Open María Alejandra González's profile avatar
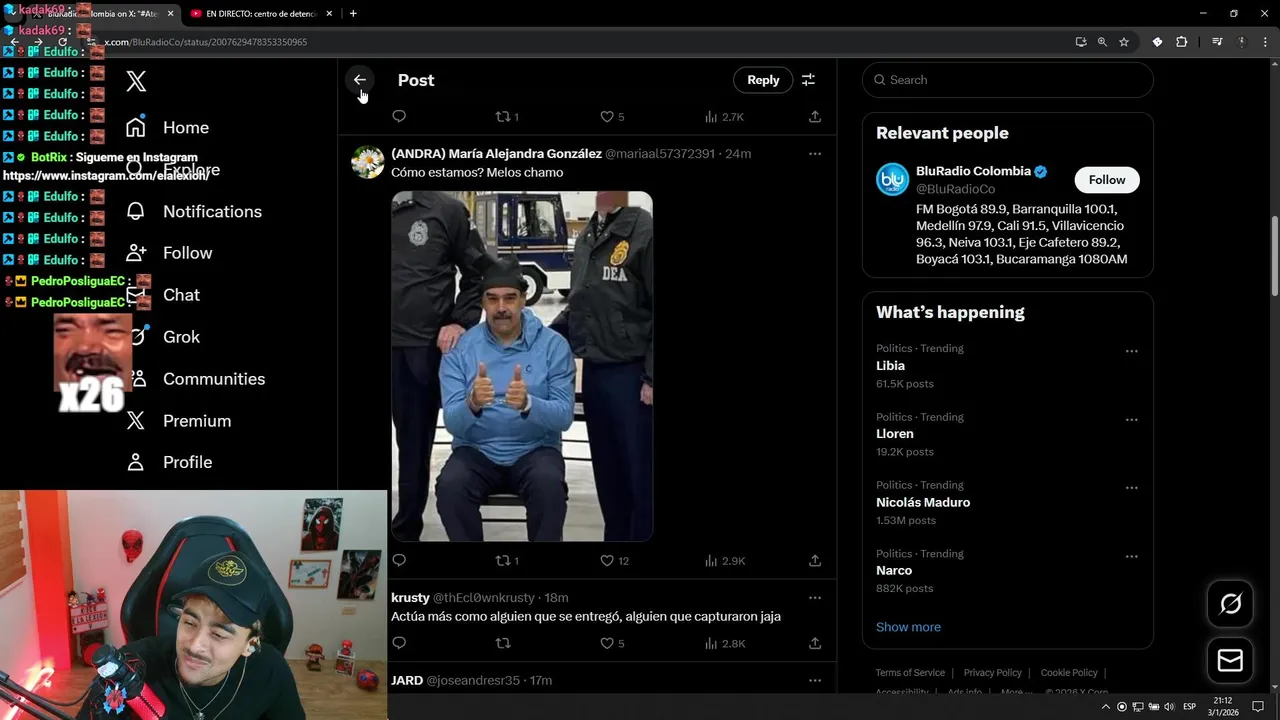Screen dimensions: 1280x720 point(368,162)
